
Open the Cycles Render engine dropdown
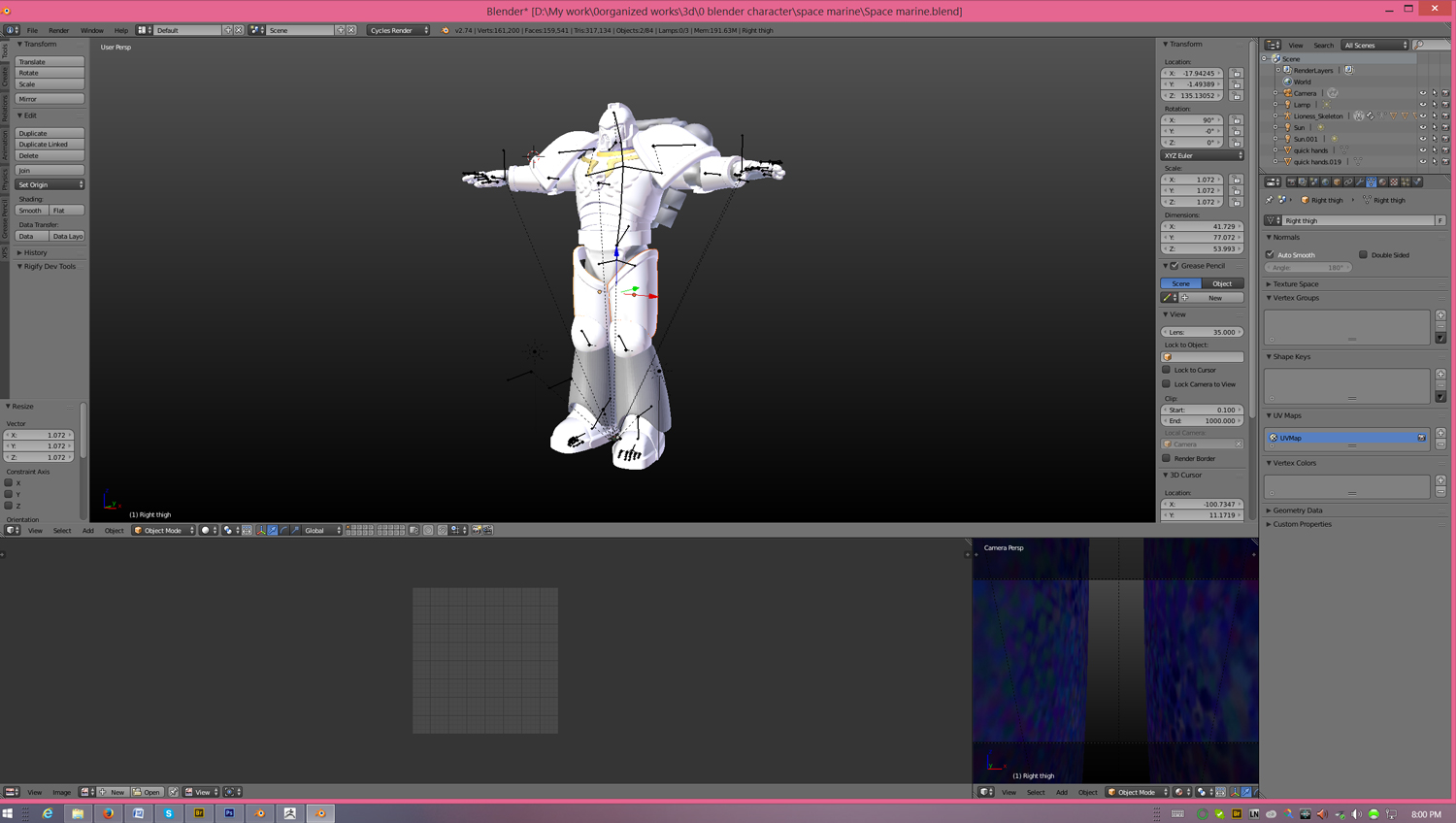tap(398, 30)
